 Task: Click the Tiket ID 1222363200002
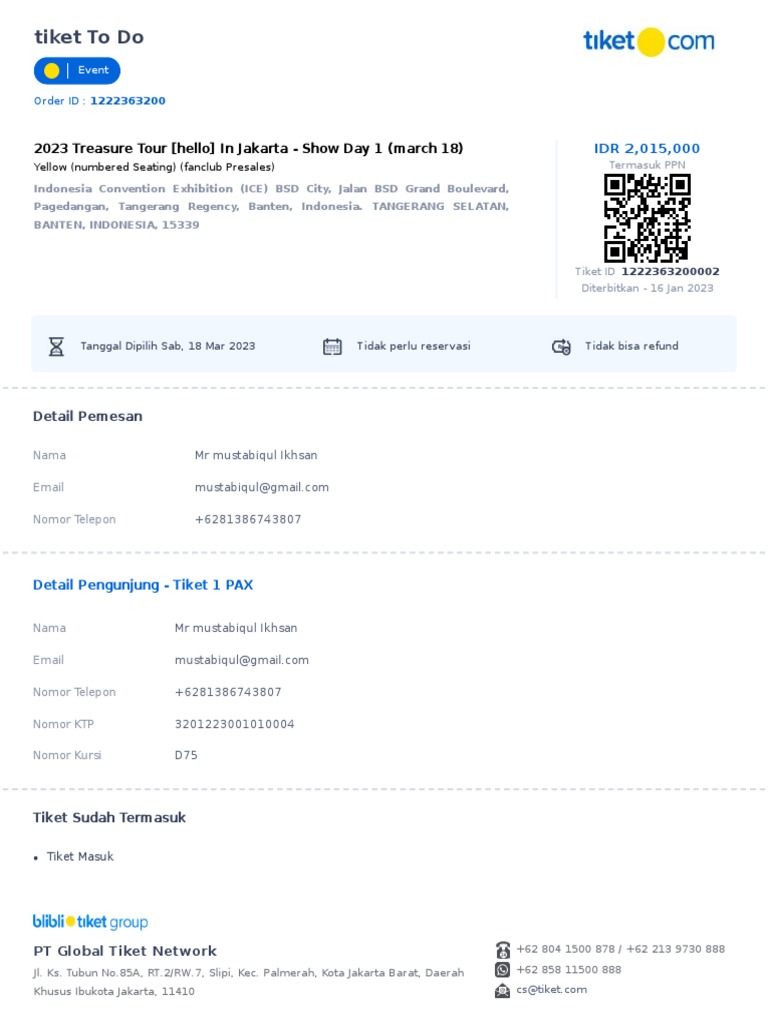pyautogui.click(x=670, y=271)
